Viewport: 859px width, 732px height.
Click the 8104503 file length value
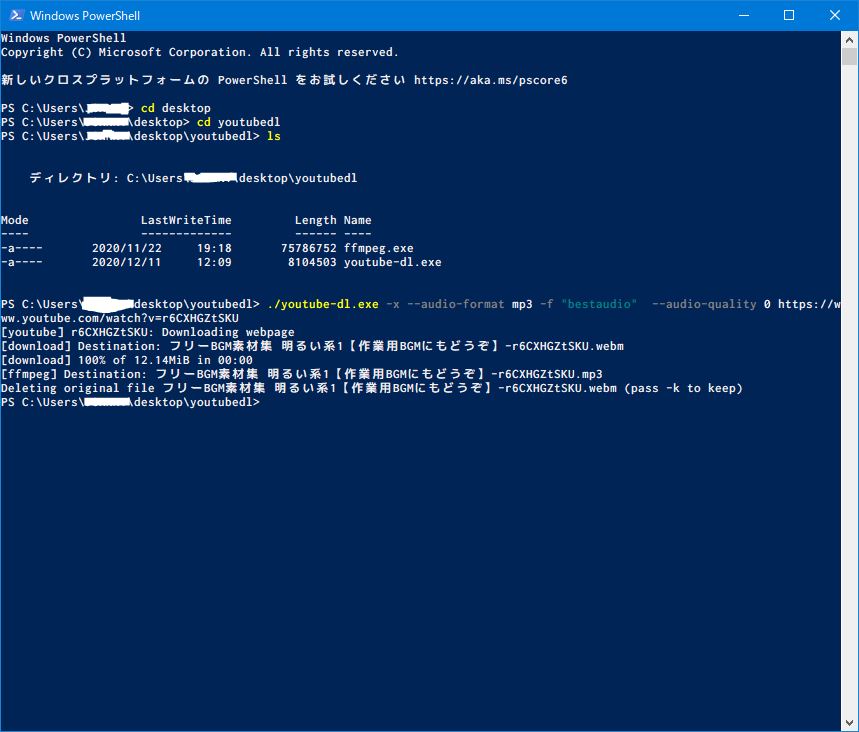coord(312,262)
